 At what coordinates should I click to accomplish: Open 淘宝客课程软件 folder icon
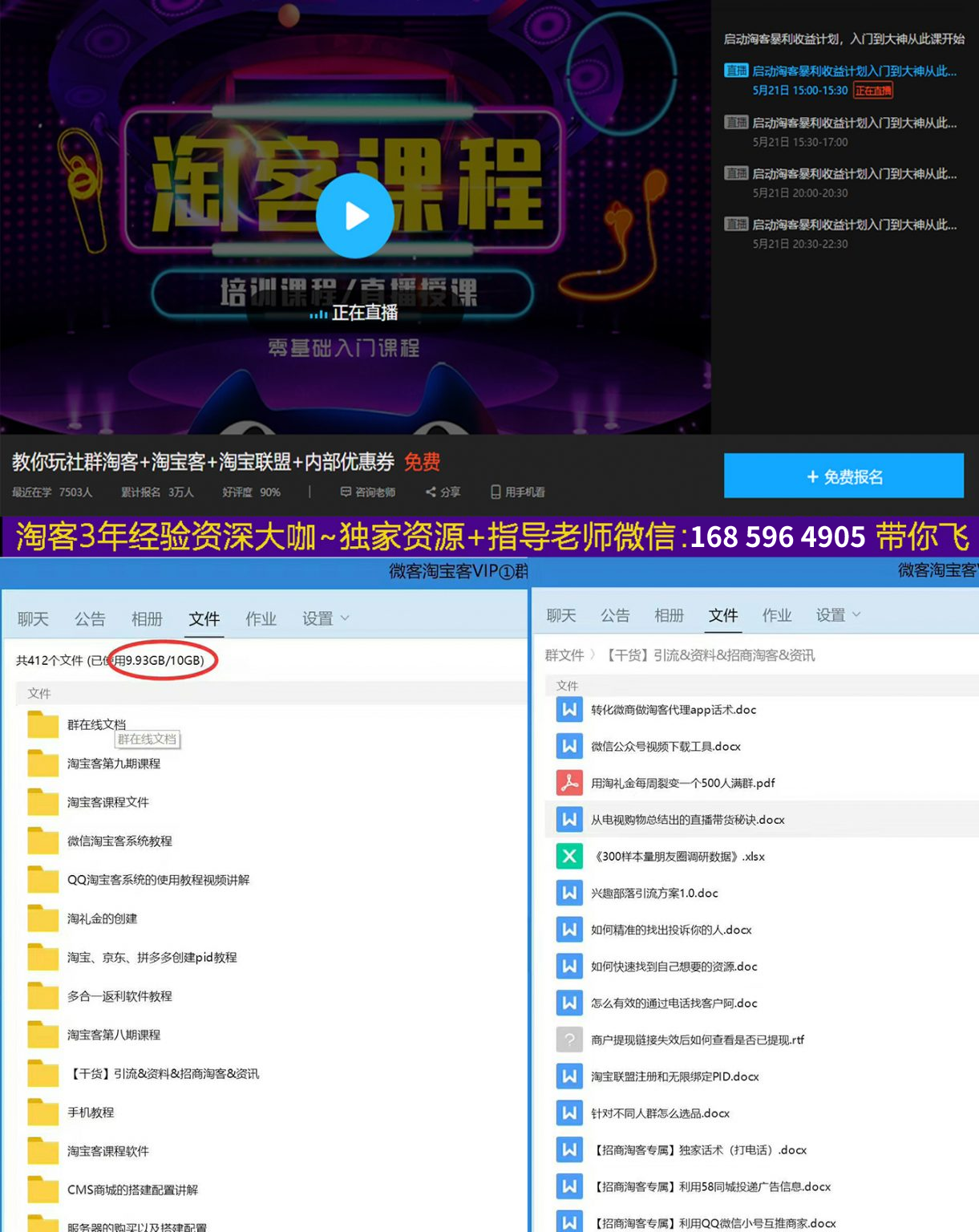coord(42,1151)
